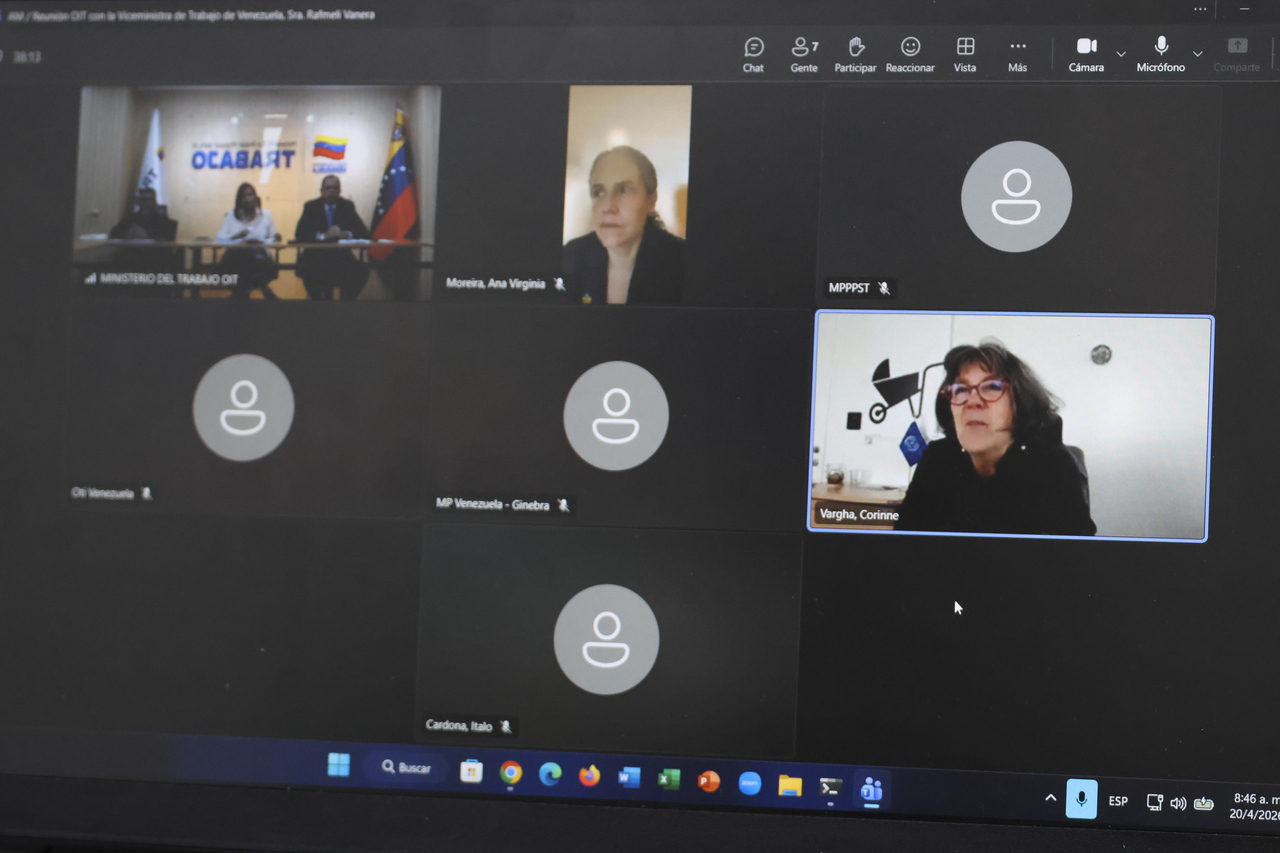
Task: Open Excel from the taskbar
Action: pyautogui.click(x=669, y=779)
